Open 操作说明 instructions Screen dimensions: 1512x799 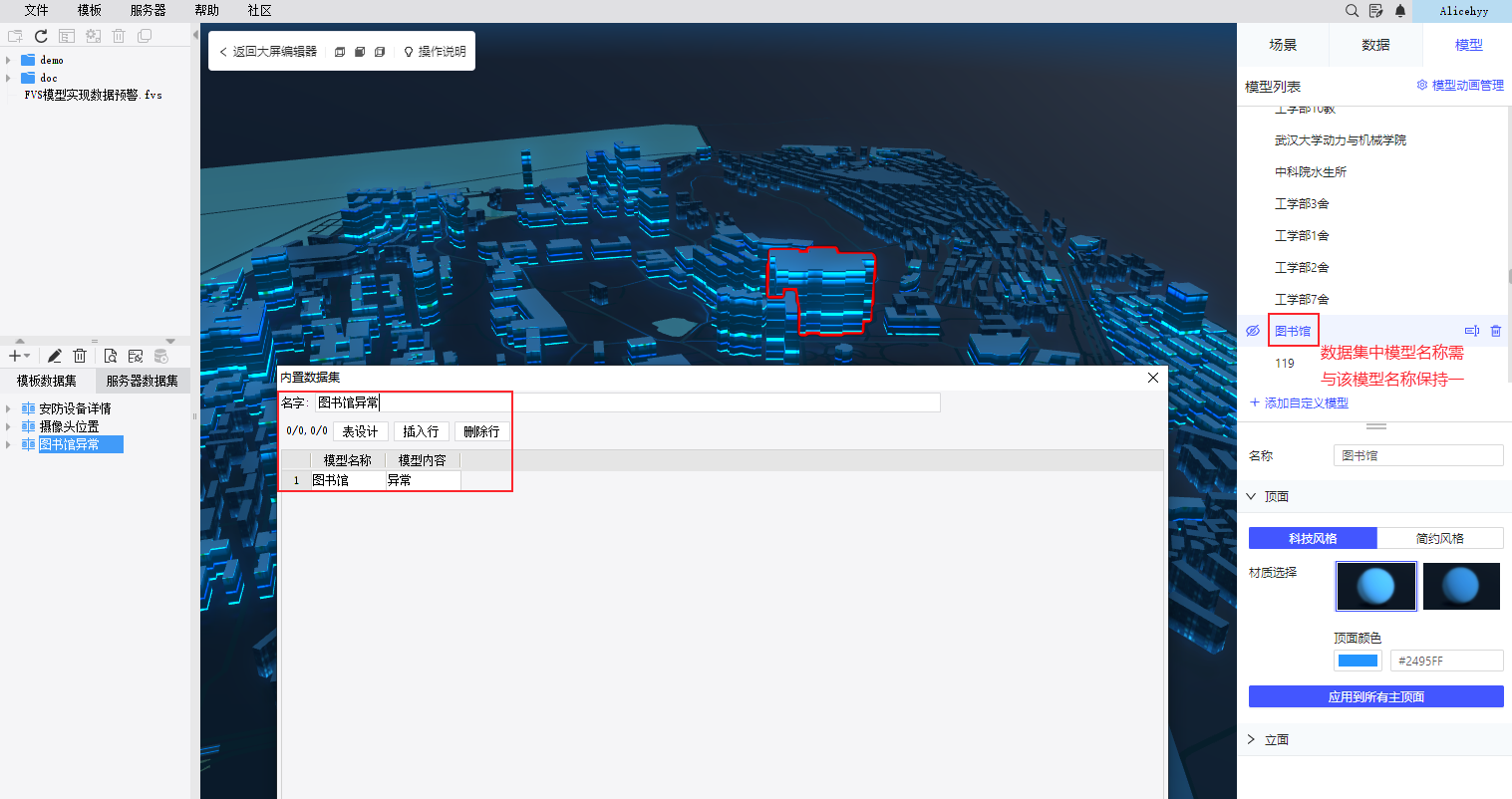[435, 52]
